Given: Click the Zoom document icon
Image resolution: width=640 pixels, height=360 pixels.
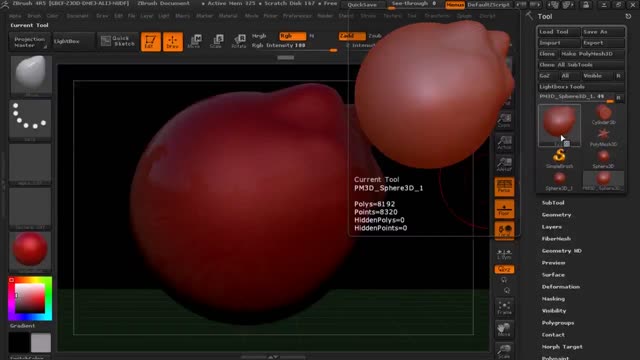Looking at the screenshot, I should (x=504, y=120).
